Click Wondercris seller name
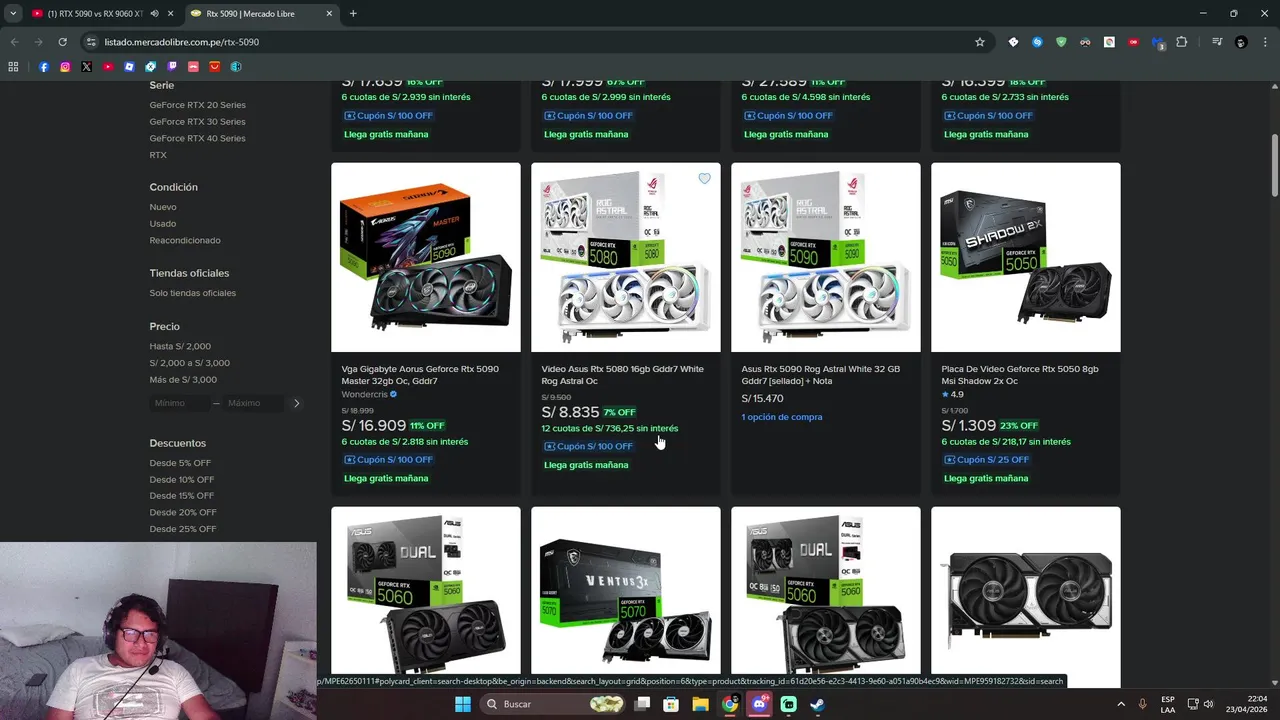This screenshot has width=1280, height=720. coord(365,394)
